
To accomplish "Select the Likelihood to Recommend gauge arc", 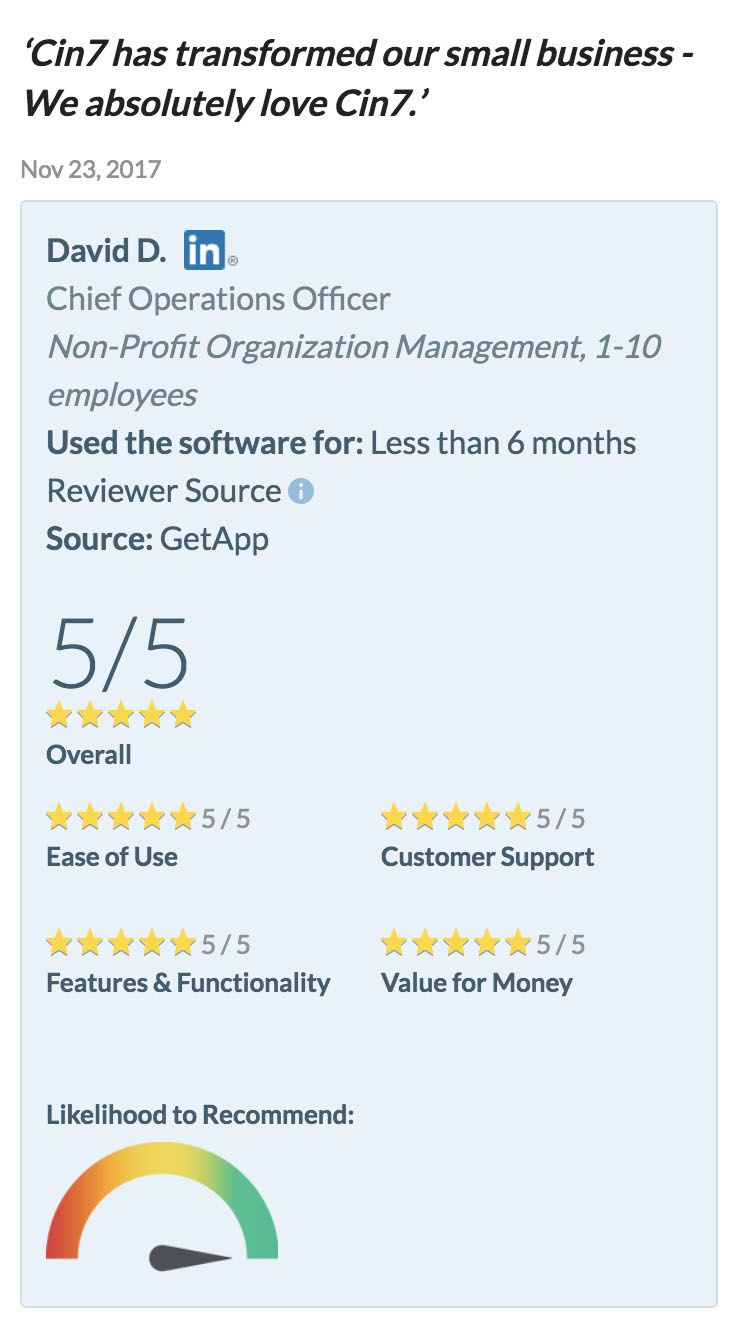I will click(x=162, y=1200).
